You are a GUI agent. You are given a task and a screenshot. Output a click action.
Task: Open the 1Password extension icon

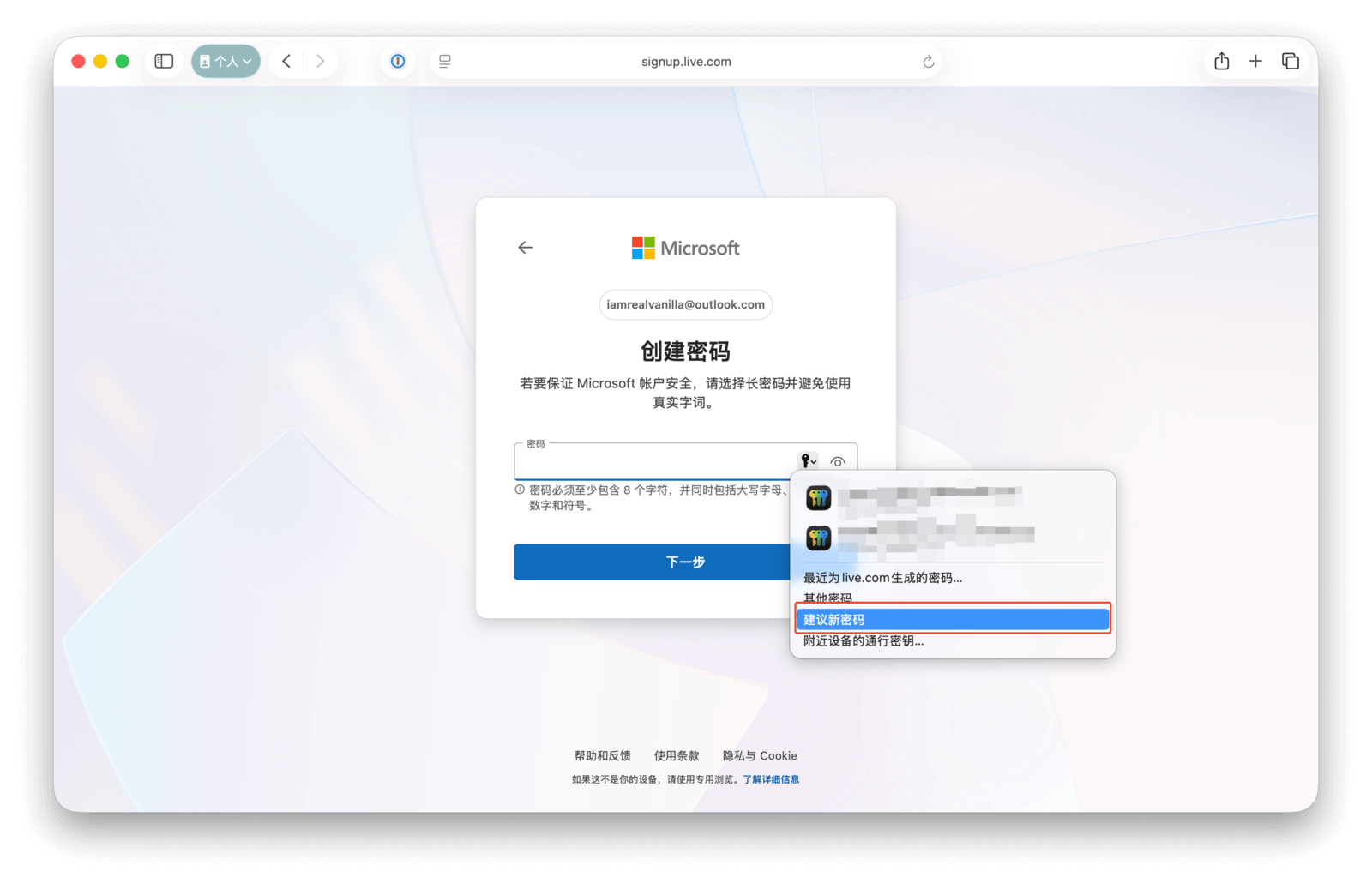click(x=398, y=61)
